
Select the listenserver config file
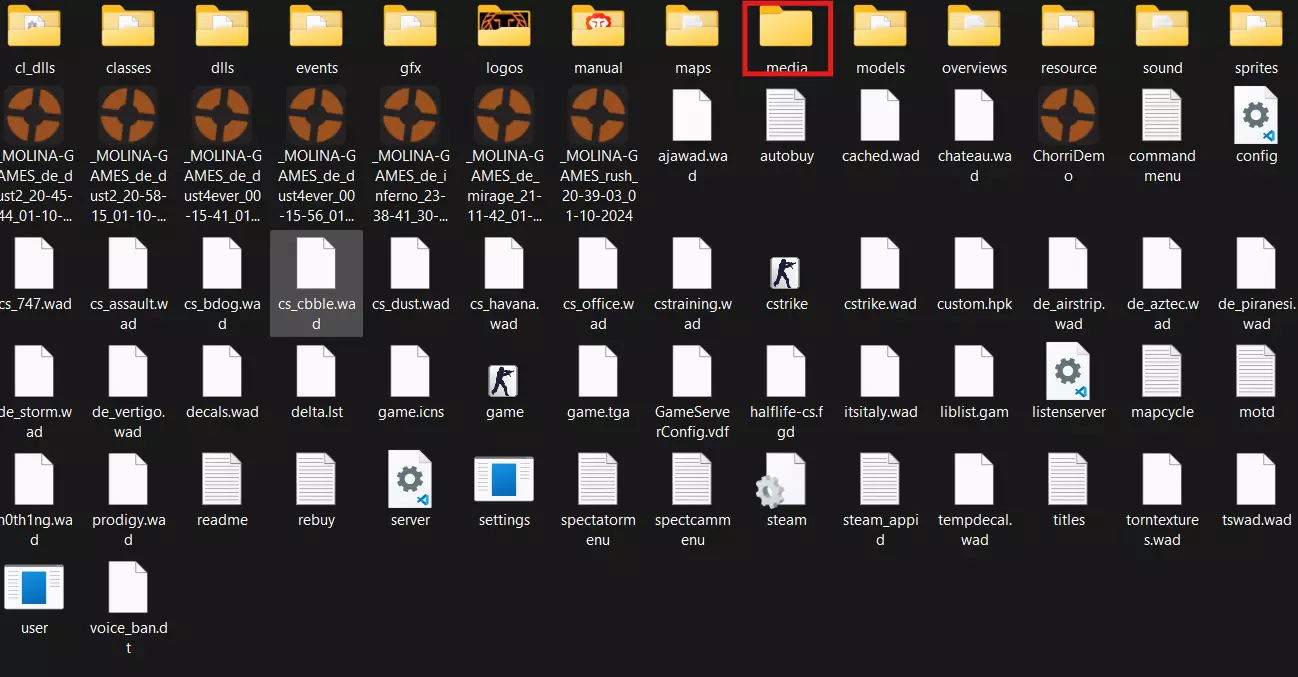pos(1068,381)
